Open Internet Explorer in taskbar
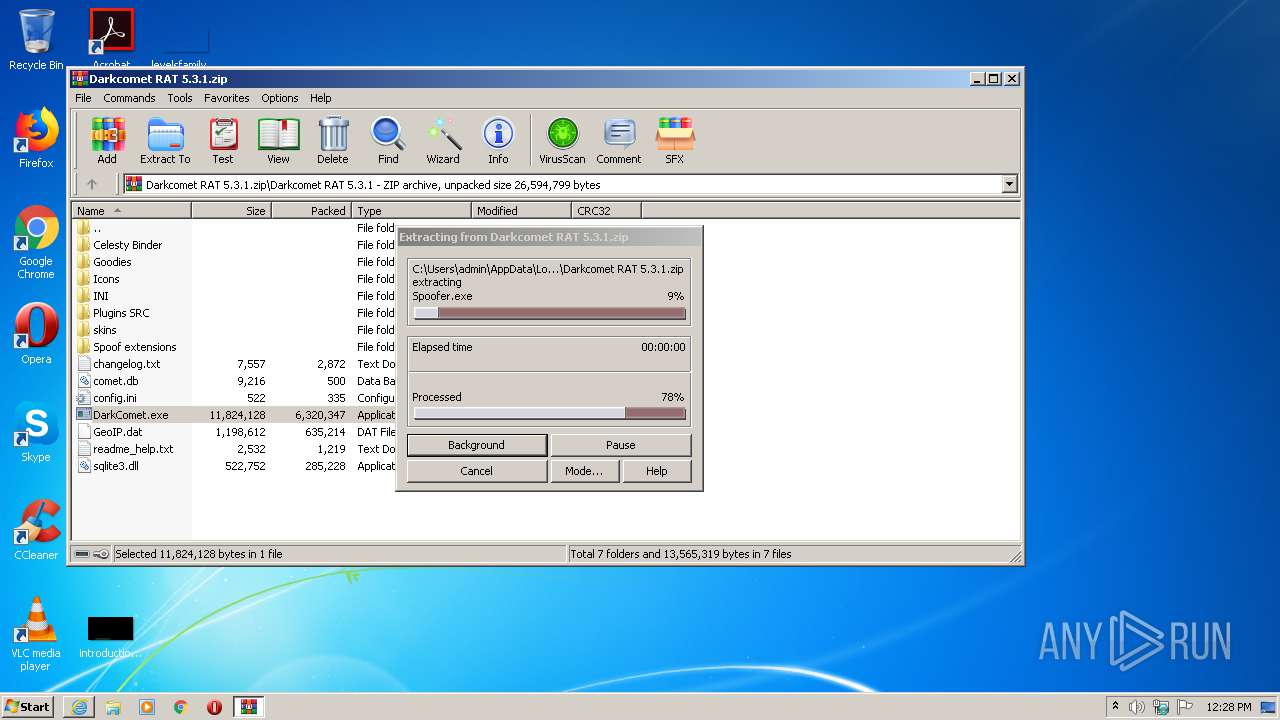Viewport: 1280px width, 720px height. point(79,707)
